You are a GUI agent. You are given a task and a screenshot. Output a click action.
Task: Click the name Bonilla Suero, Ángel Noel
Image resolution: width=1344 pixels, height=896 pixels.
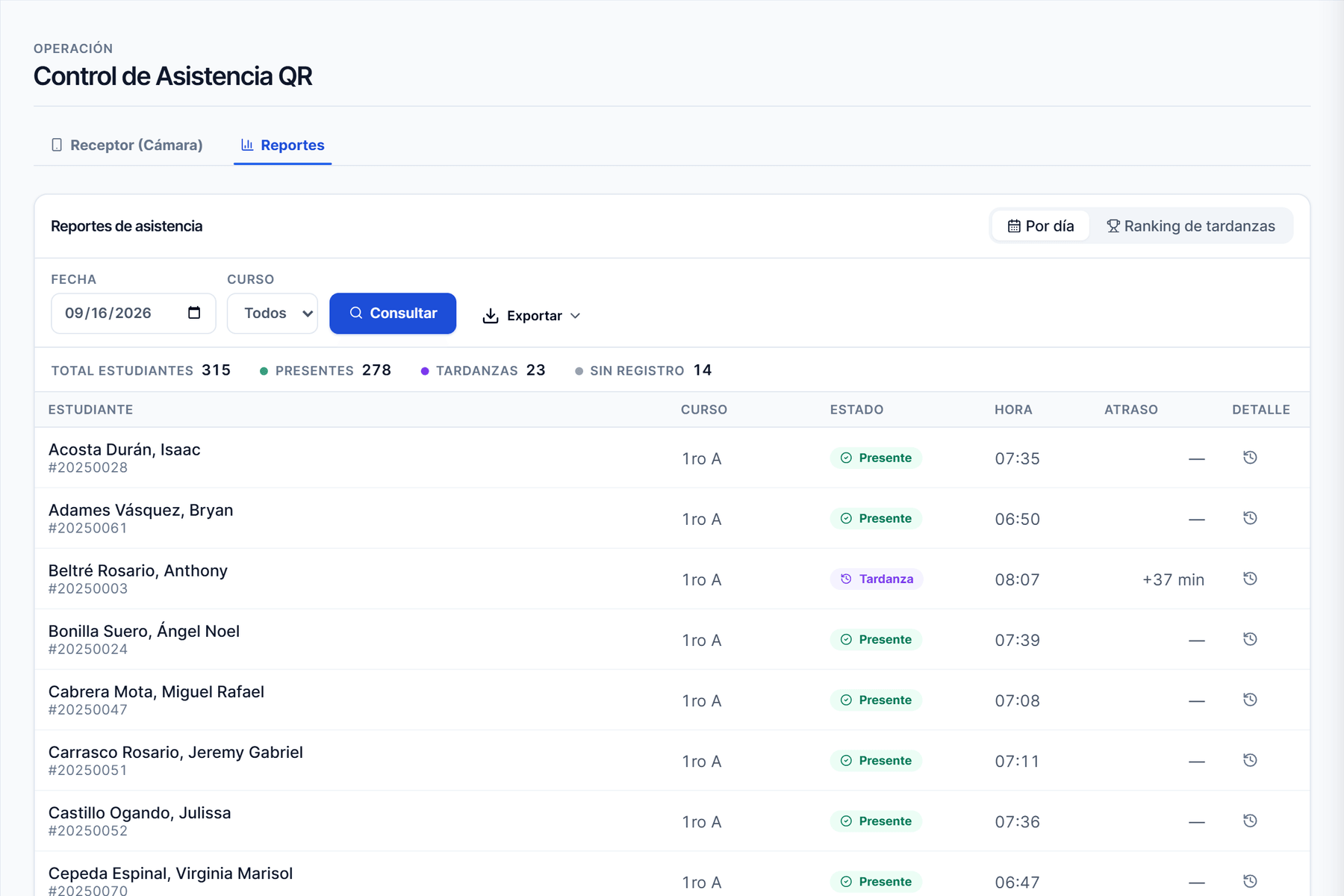click(x=144, y=631)
